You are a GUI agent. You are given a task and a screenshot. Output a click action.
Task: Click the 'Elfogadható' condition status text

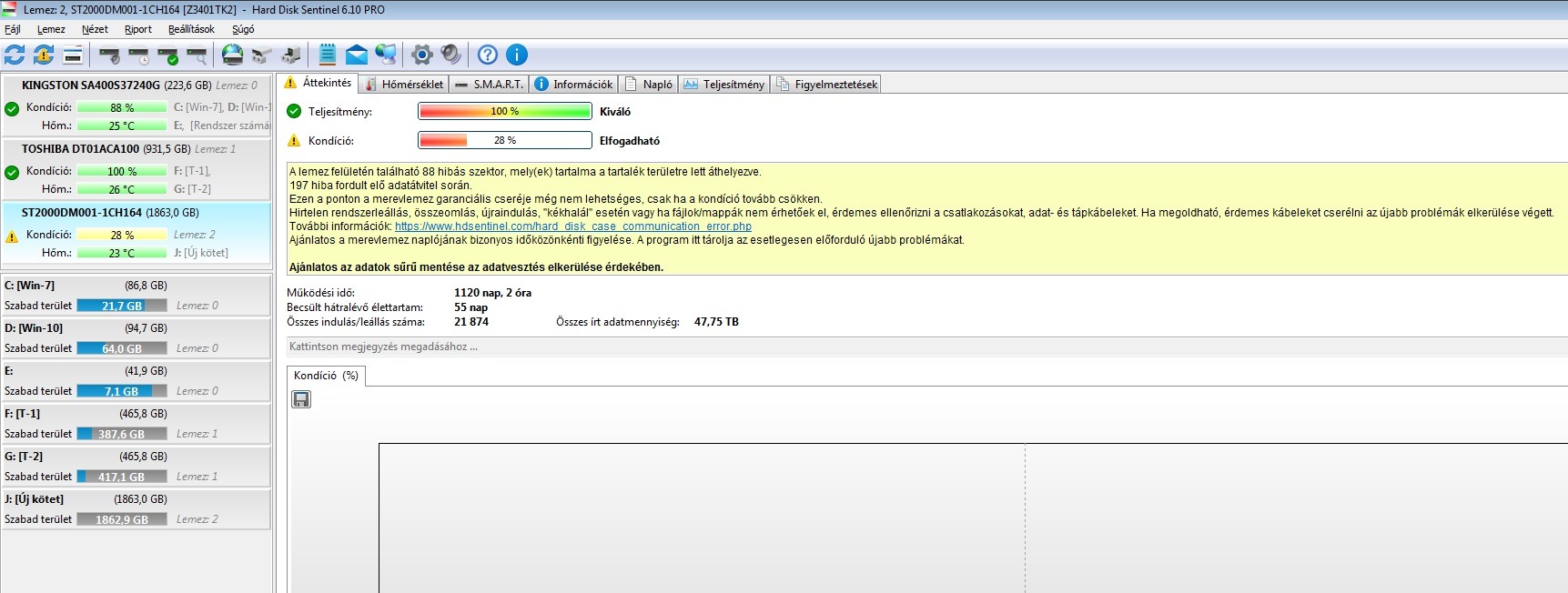[x=630, y=141]
